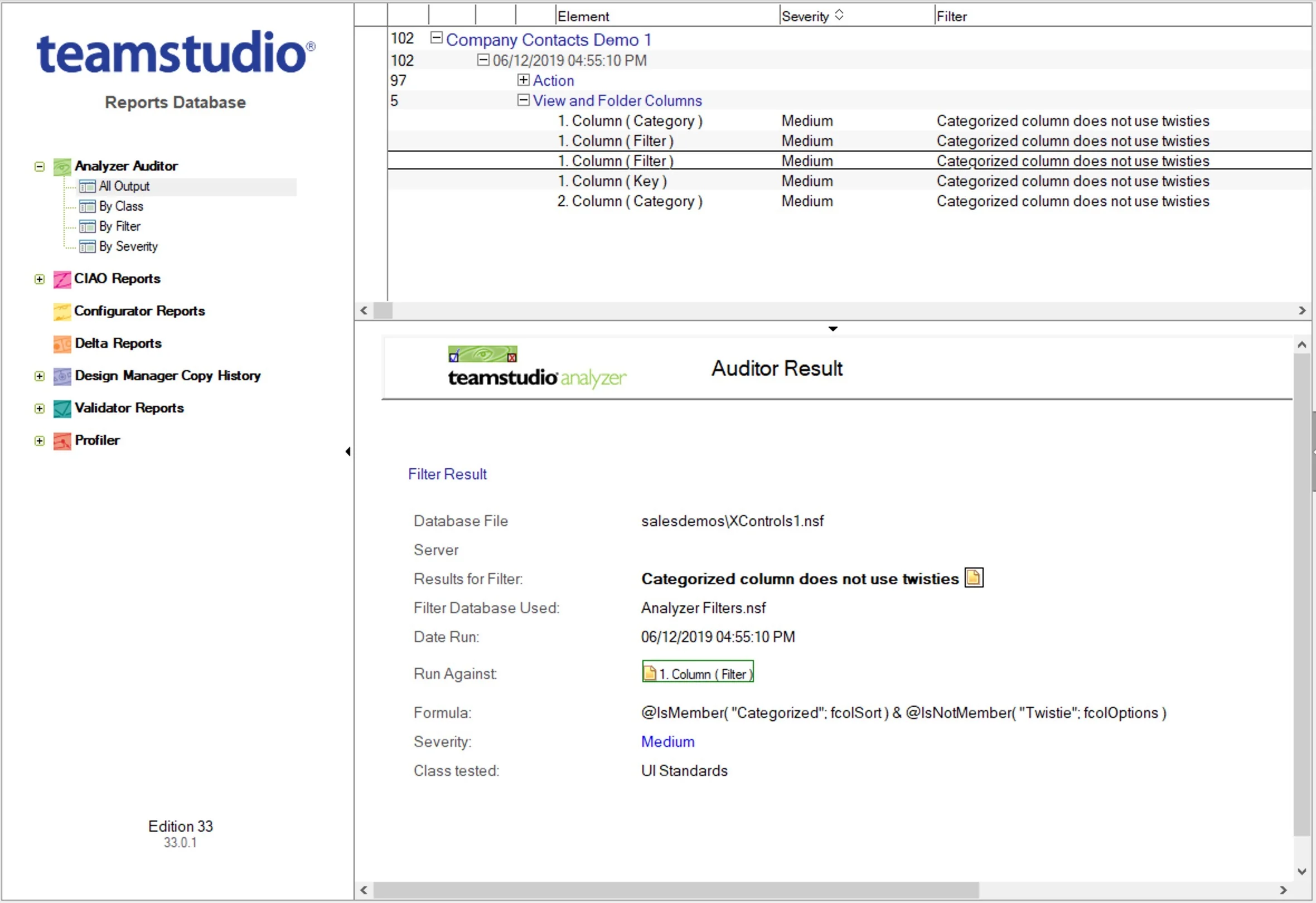Collapse the left navigation pane arrow
1316x903 pixels.
pos(348,451)
